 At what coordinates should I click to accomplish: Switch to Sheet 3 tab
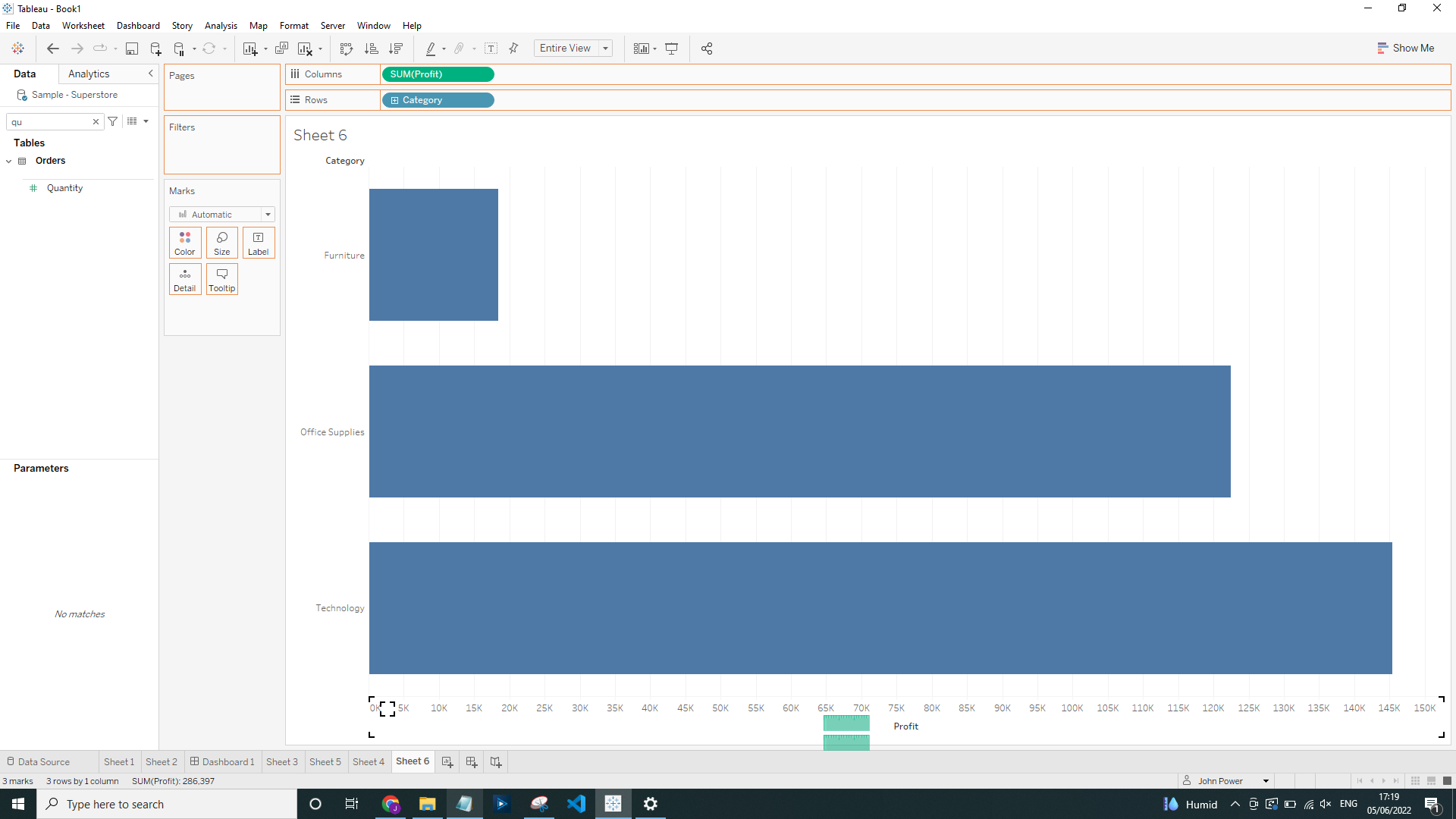[x=281, y=762]
